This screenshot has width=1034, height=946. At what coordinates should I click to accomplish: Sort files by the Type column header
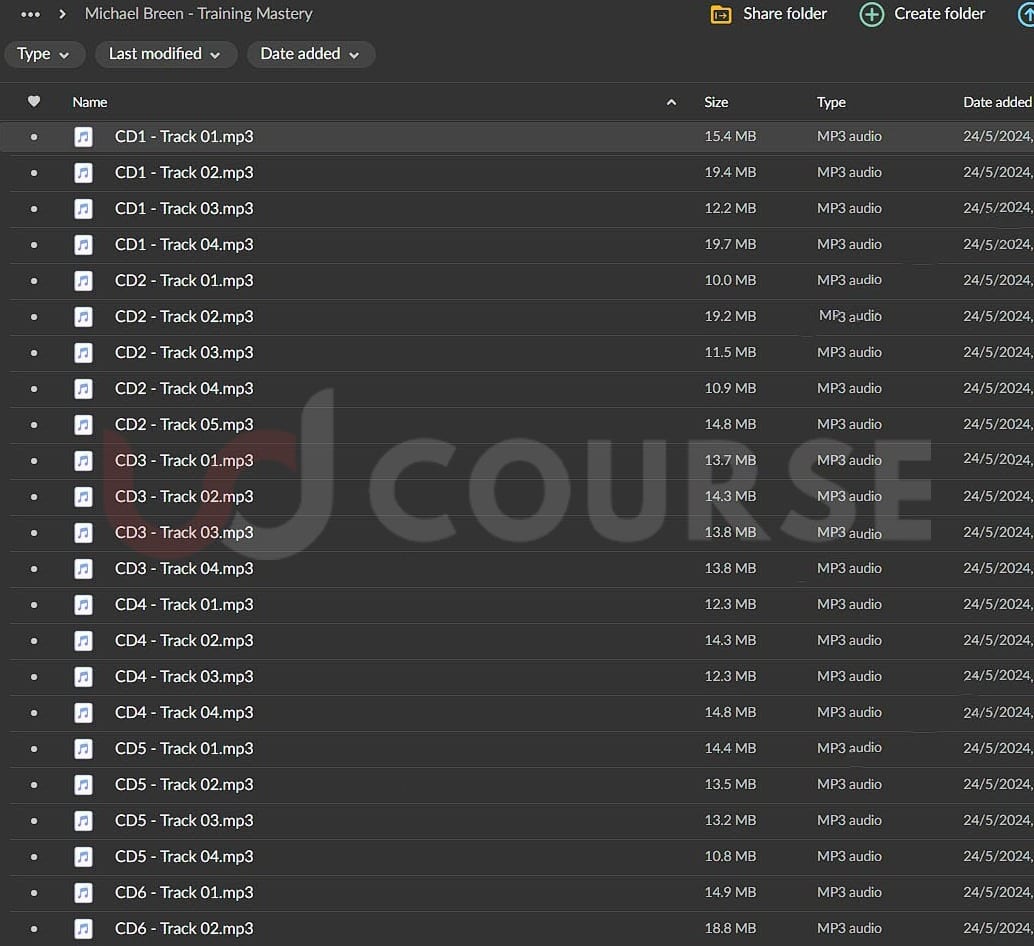[831, 102]
